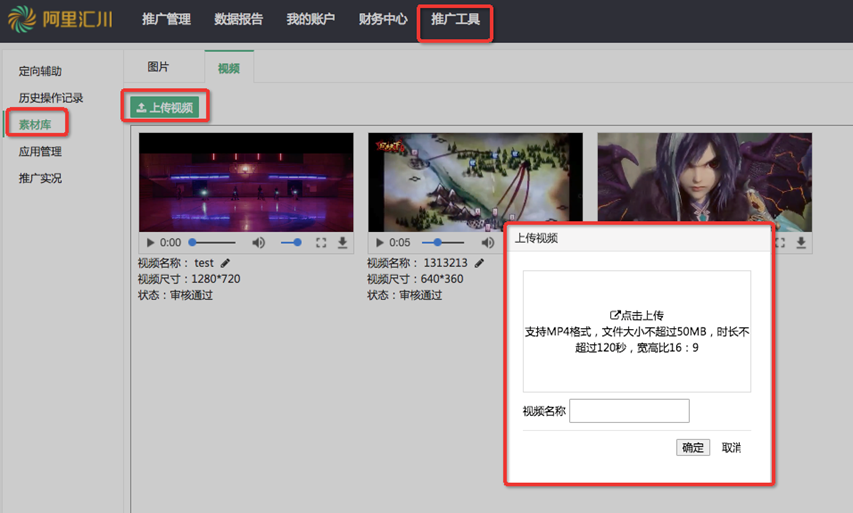The height and width of the screenshot is (513, 853).
Task: Select 定向辅助 in the sidebar
Action: coord(40,71)
